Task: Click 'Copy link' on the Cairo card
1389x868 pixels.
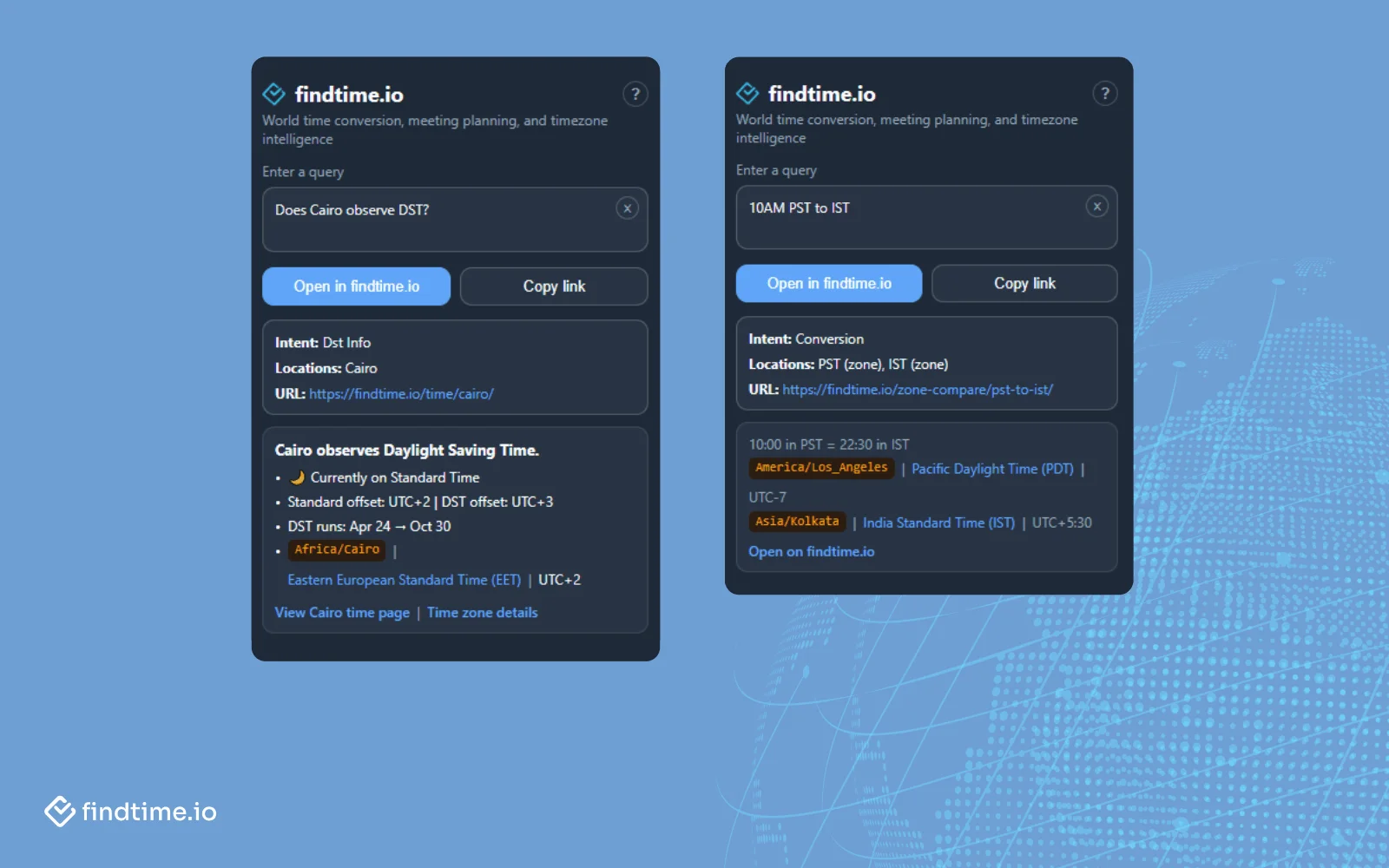Action: [554, 286]
